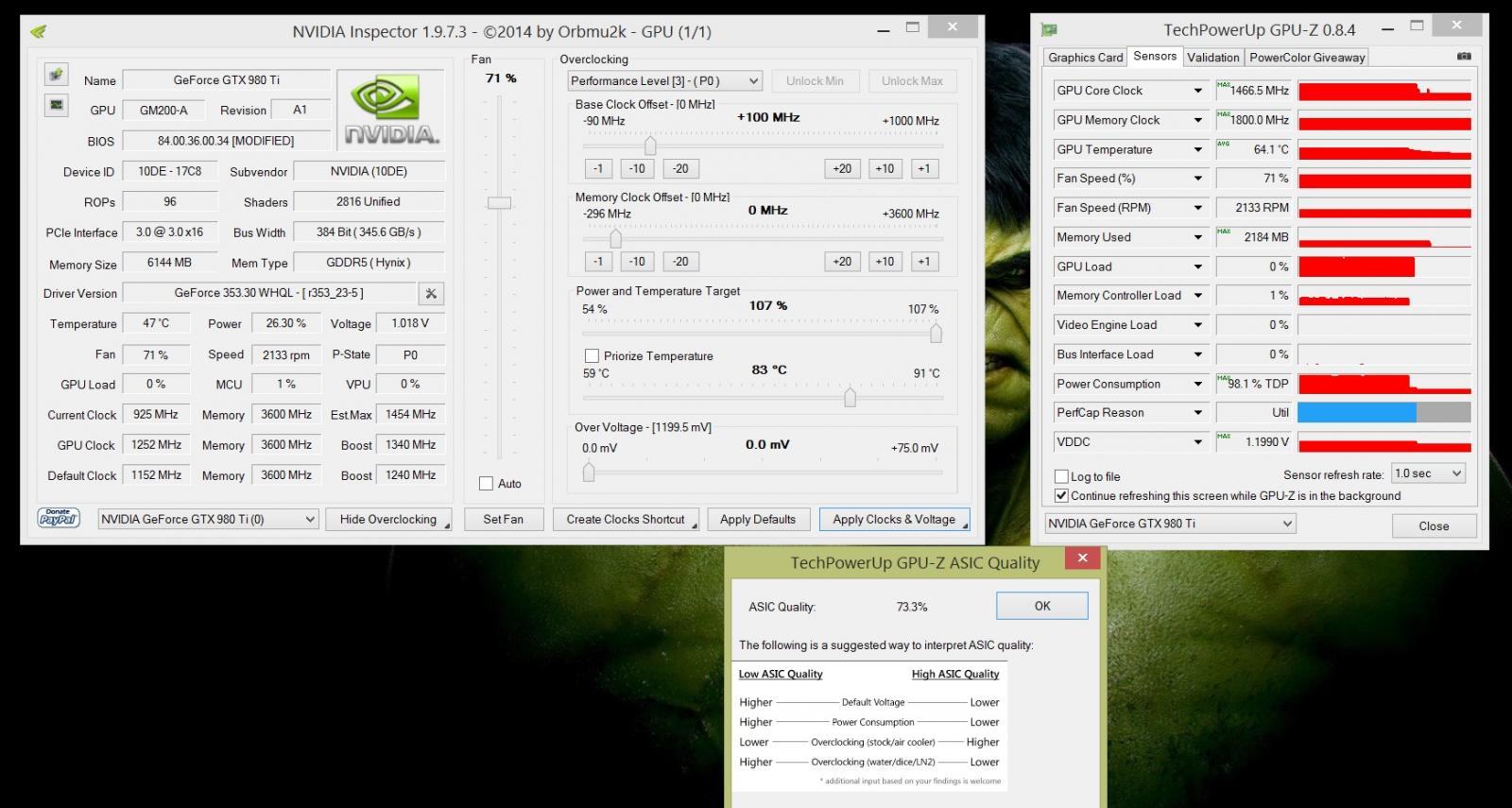Select the Sensors tab

pyautogui.click(x=1155, y=56)
